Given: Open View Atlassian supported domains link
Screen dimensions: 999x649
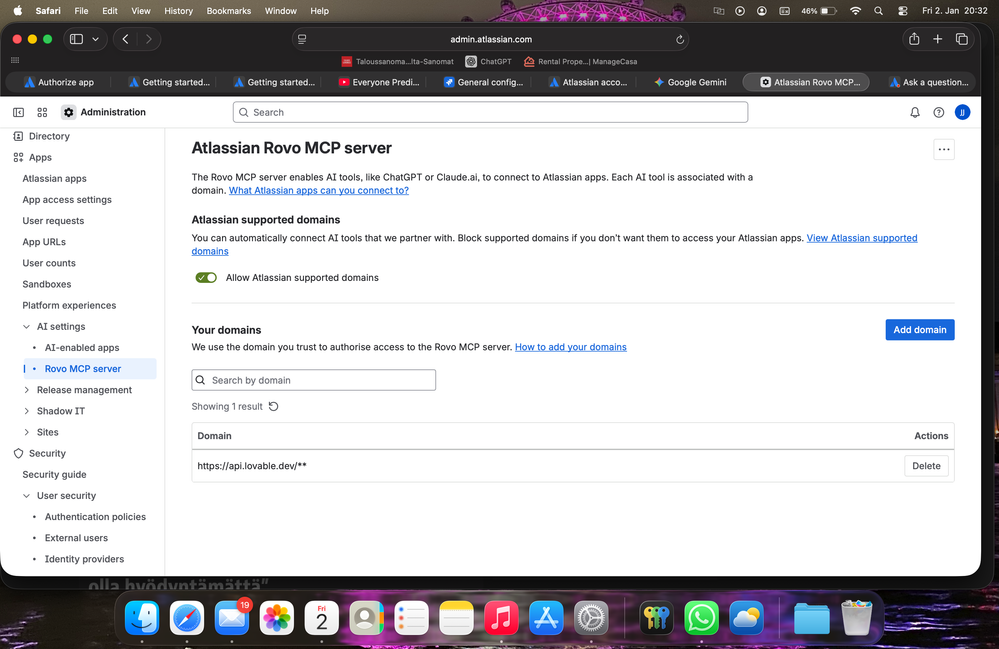Looking at the screenshot, I should (x=861, y=238).
